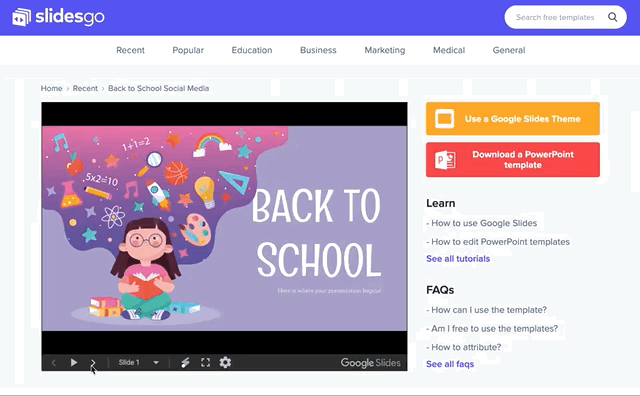
Task: Open the Recent category
Action: pos(130,50)
